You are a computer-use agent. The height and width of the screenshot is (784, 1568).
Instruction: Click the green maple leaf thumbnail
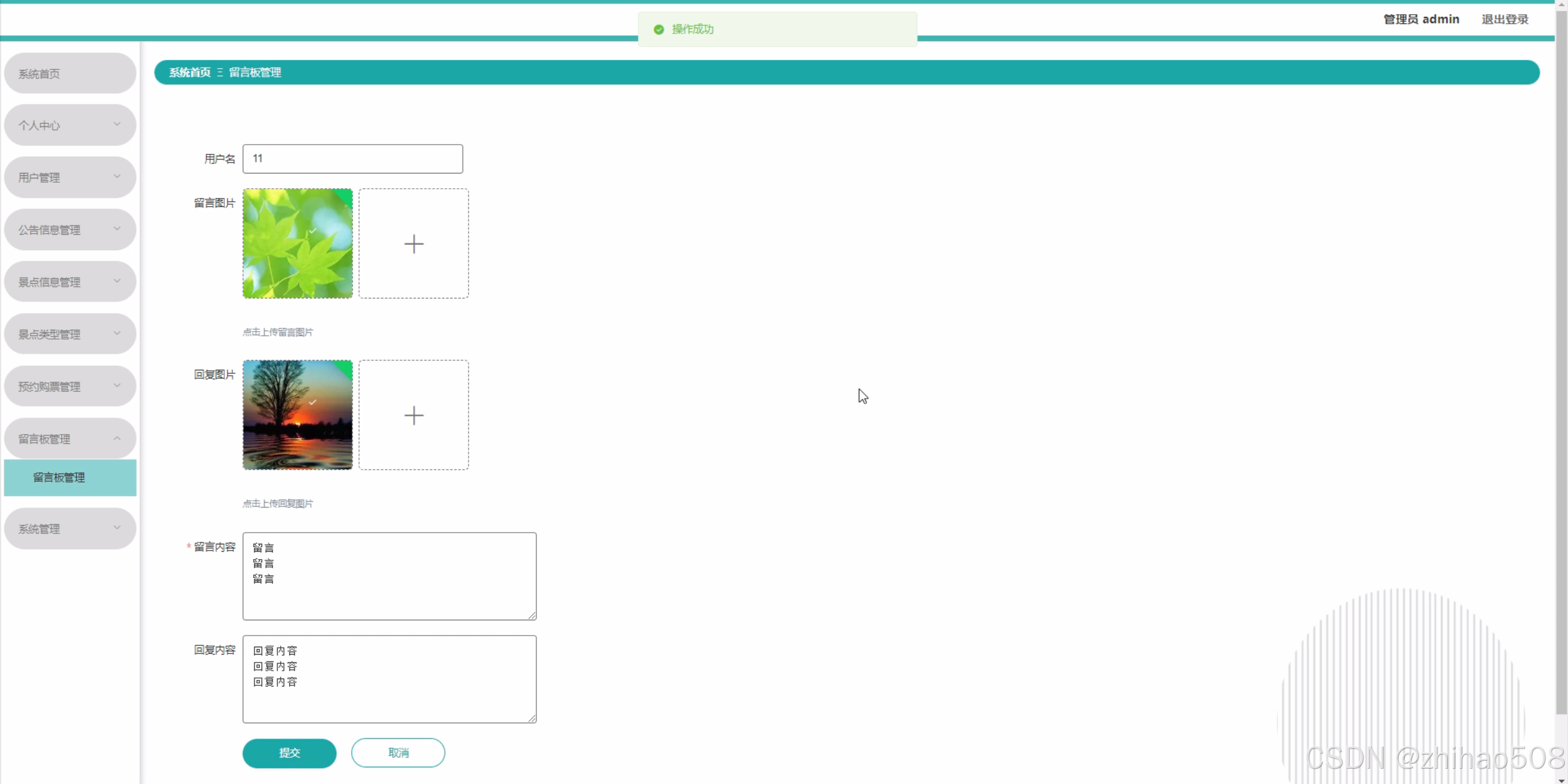[x=298, y=244]
